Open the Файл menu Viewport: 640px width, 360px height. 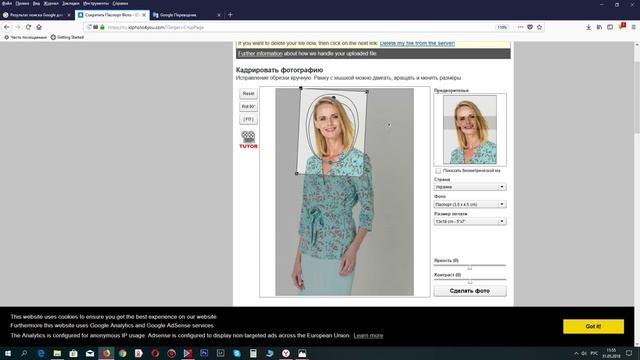pos(7,3)
